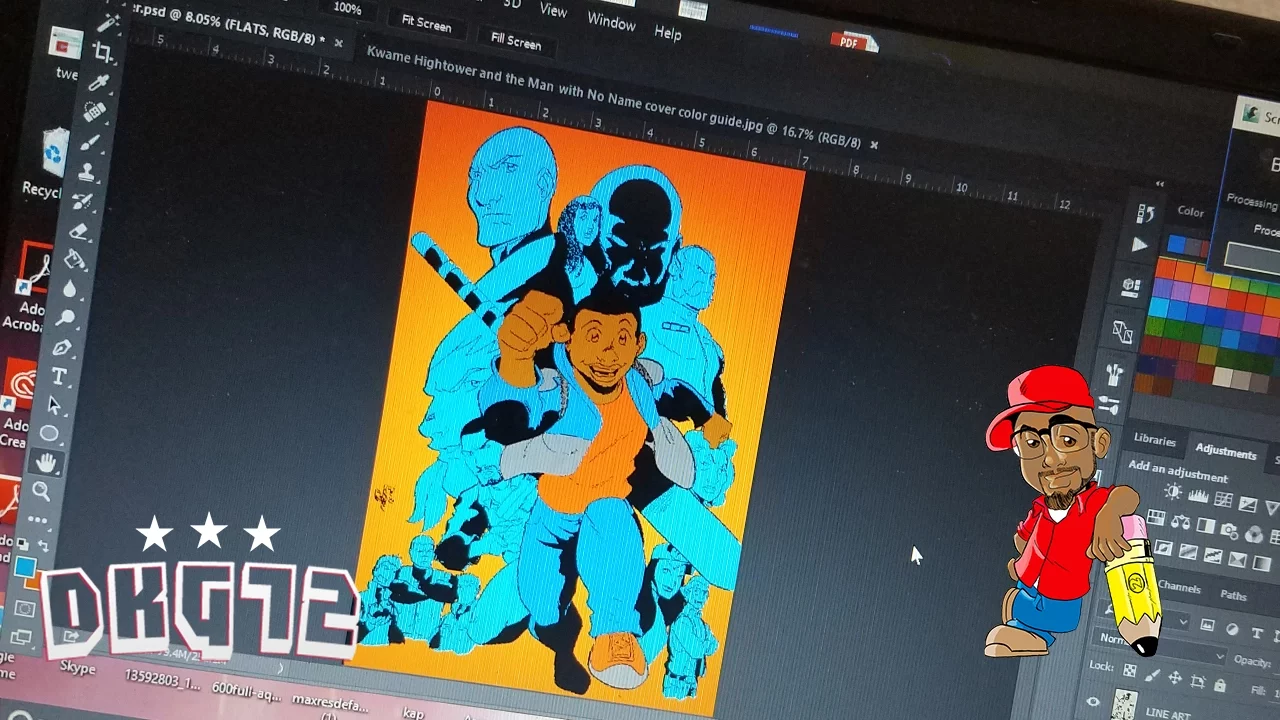This screenshot has height=720, width=1280.
Task: Pick the blue foreground color swatch
Action: pyautogui.click(x=24, y=568)
